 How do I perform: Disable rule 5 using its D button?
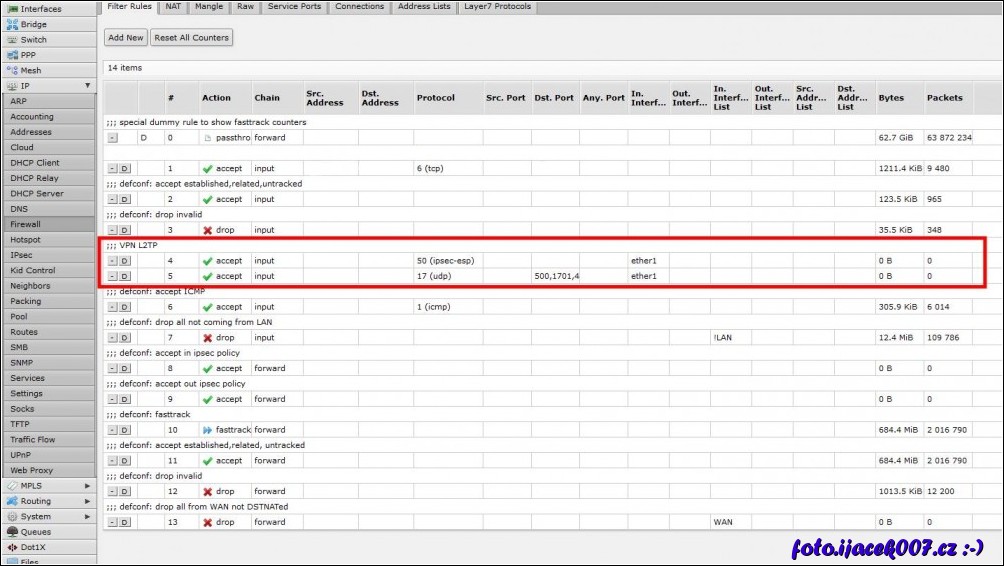pos(126,276)
